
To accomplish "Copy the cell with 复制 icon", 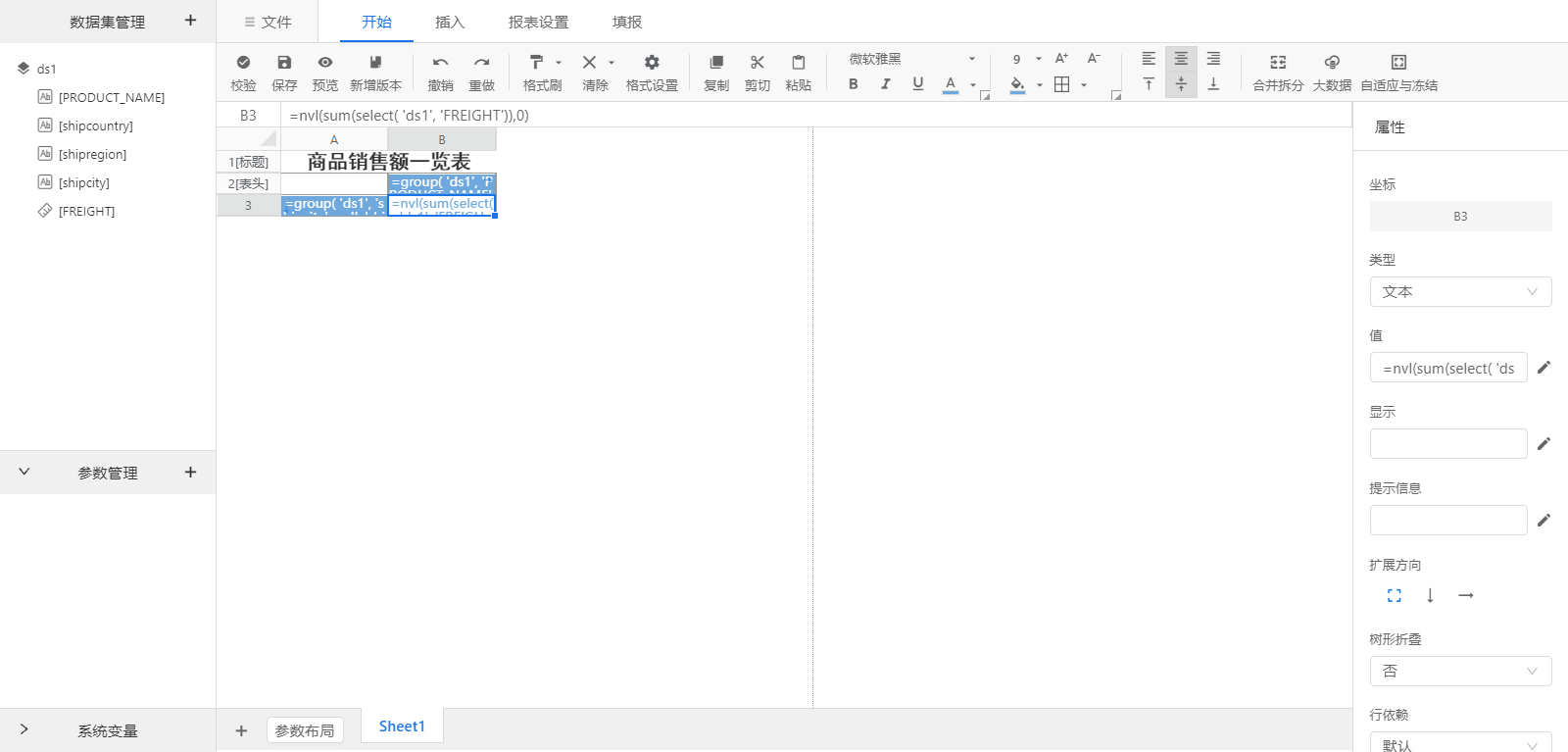I will tap(716, 62).
